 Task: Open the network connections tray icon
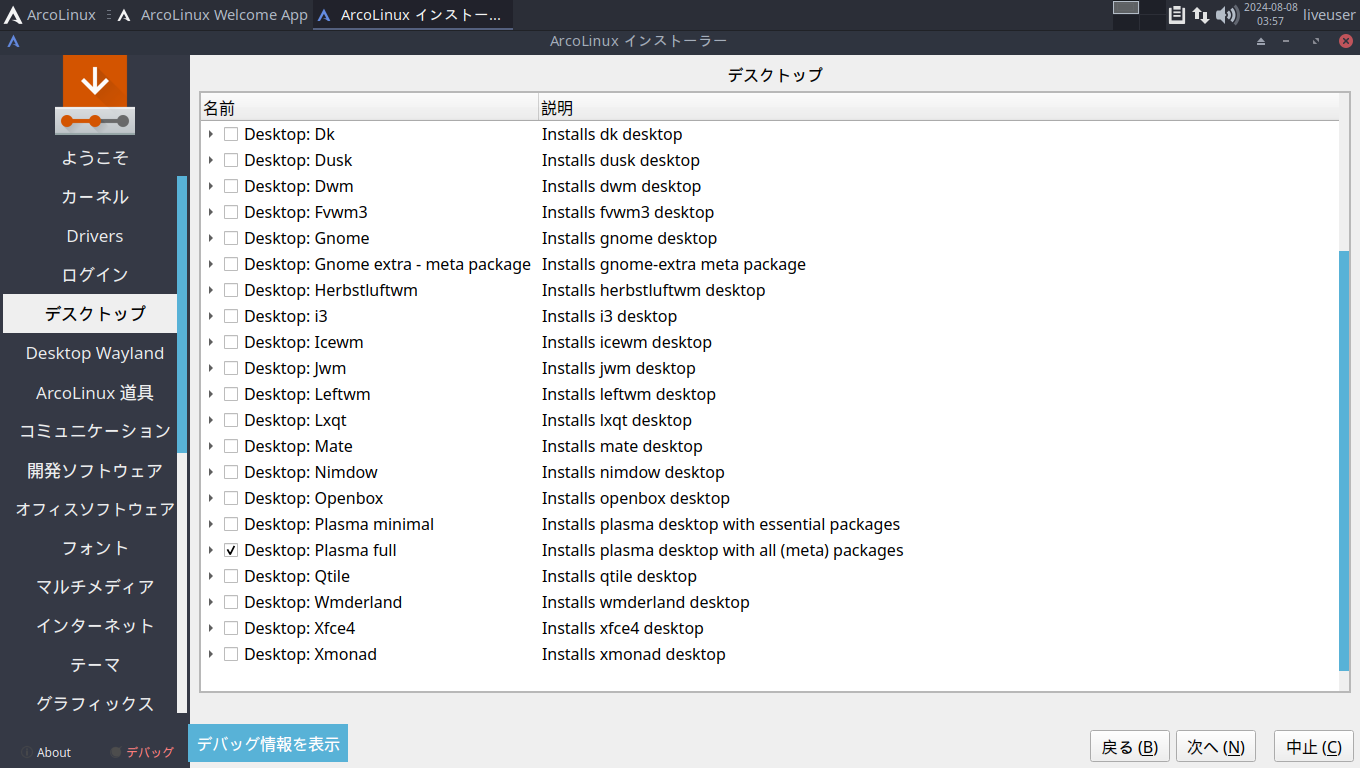[x=1201, y=15]
